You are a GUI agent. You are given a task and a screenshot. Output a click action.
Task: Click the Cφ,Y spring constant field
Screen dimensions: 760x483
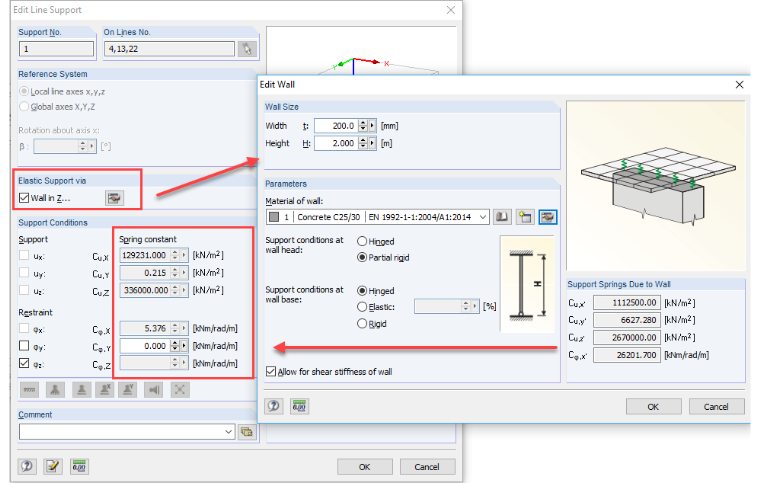point(145,346)
